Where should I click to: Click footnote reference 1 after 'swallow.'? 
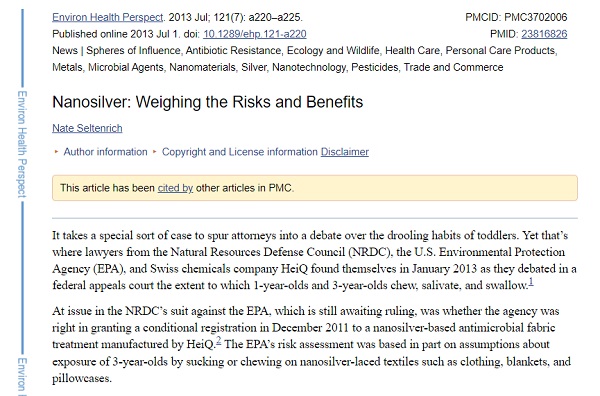point(531,282)
